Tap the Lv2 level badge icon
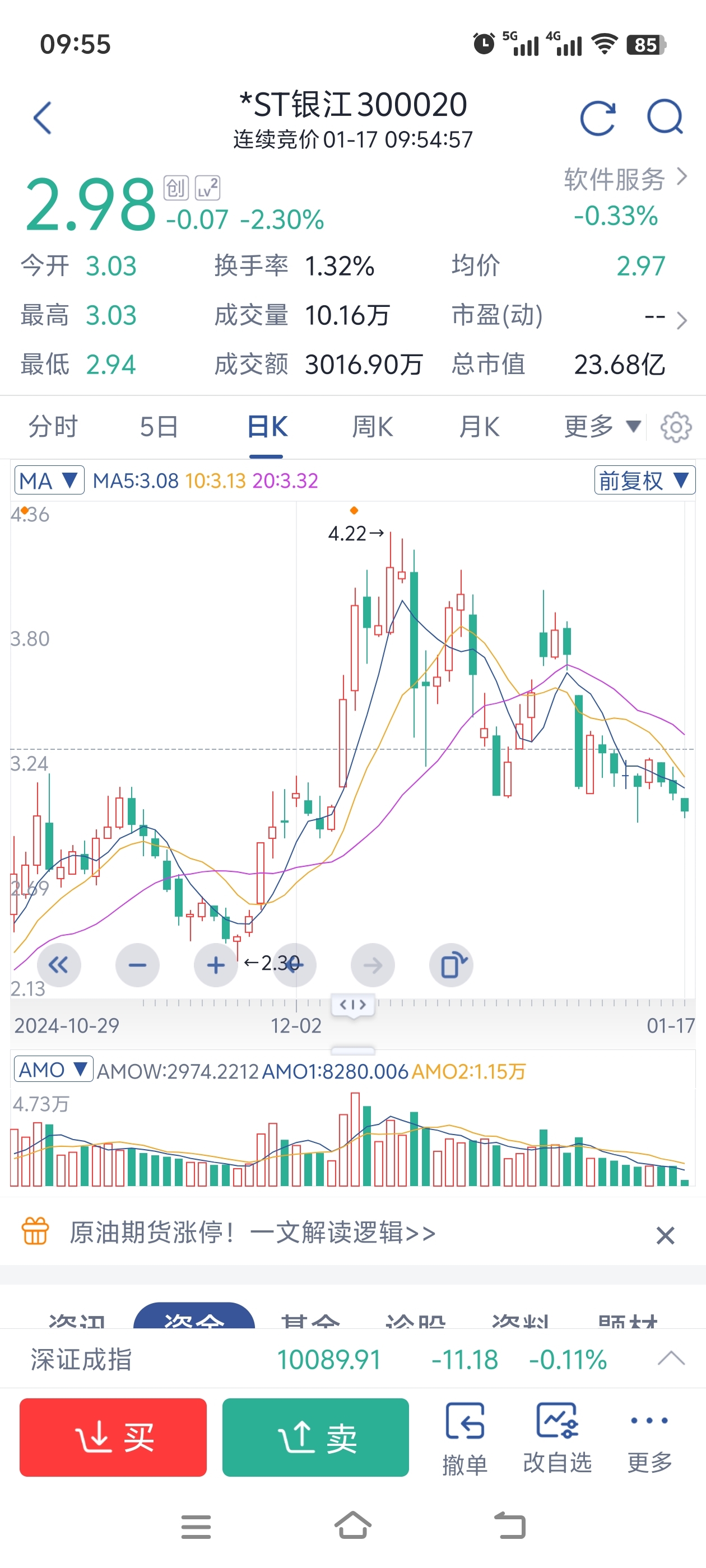 [x=208, y=188]
